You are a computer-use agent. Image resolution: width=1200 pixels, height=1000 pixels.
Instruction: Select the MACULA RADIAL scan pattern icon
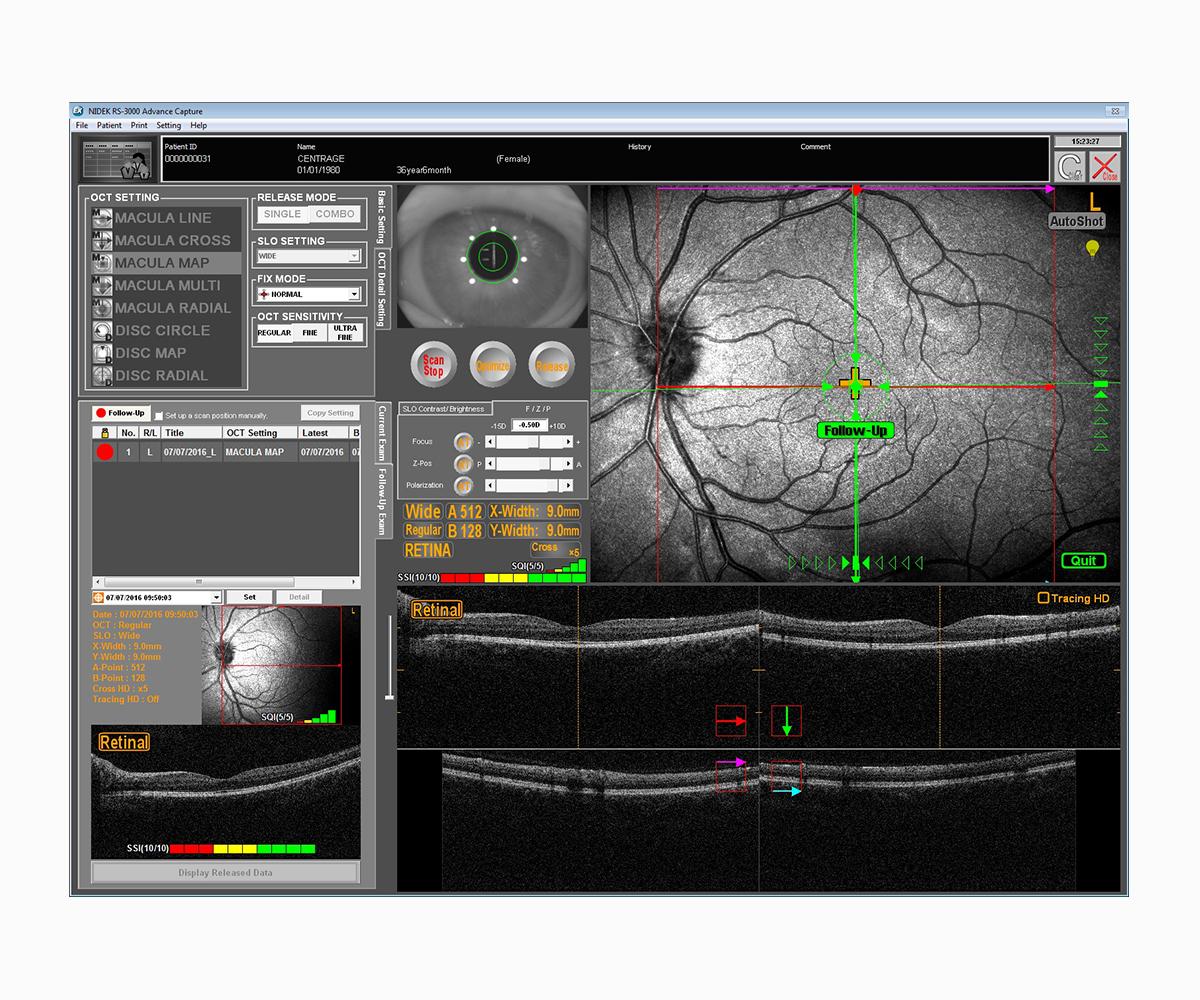[101, 308]
